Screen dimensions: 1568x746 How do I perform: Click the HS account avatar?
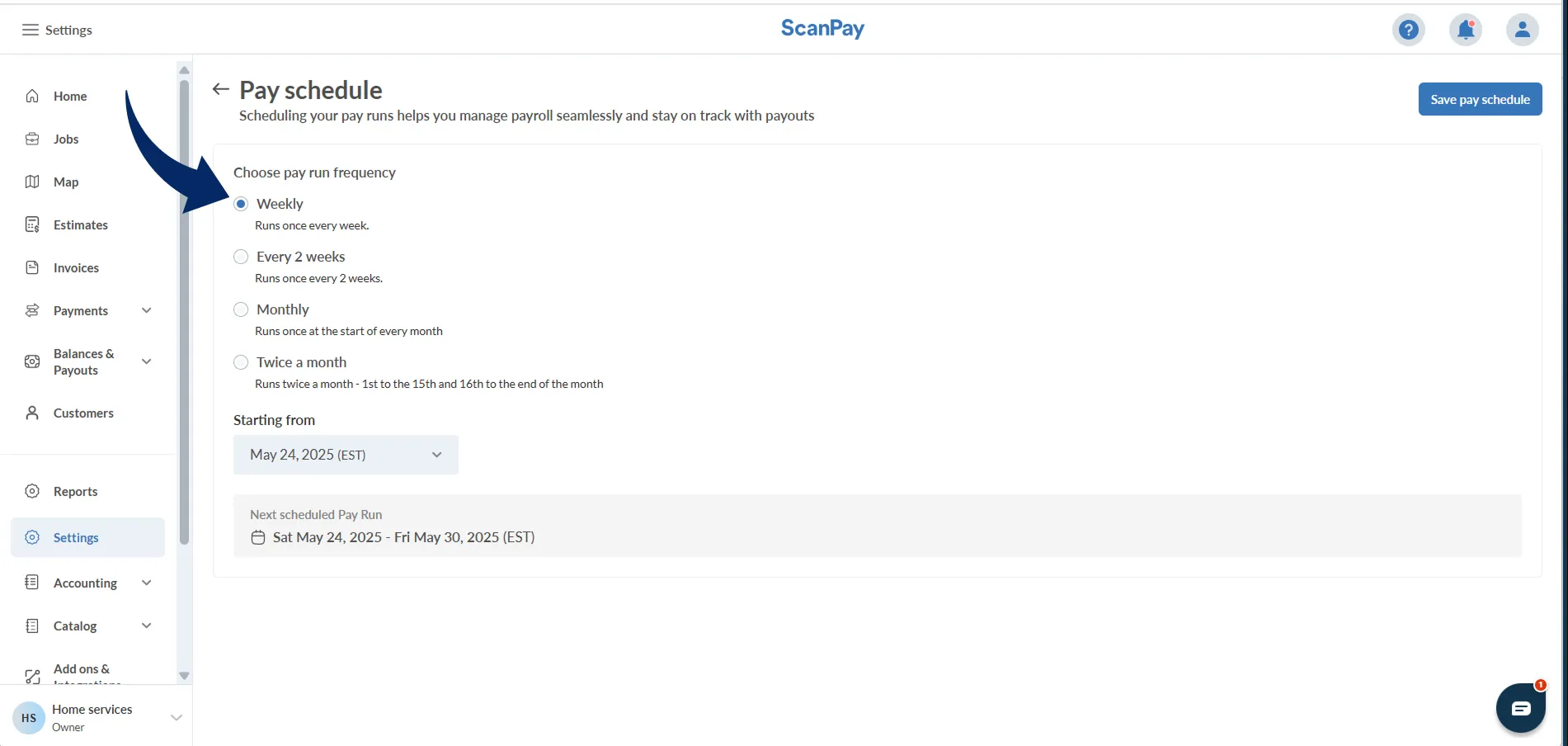click(x=29, y=718)
